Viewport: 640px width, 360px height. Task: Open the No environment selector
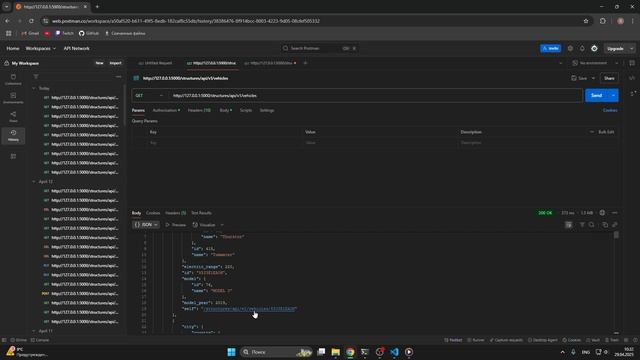pos(596,63)
